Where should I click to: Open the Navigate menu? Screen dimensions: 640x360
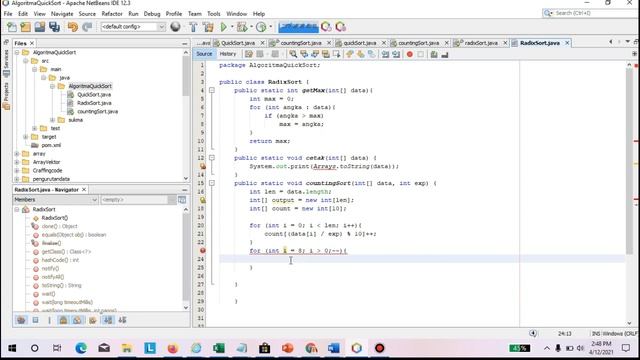point(62,13)
